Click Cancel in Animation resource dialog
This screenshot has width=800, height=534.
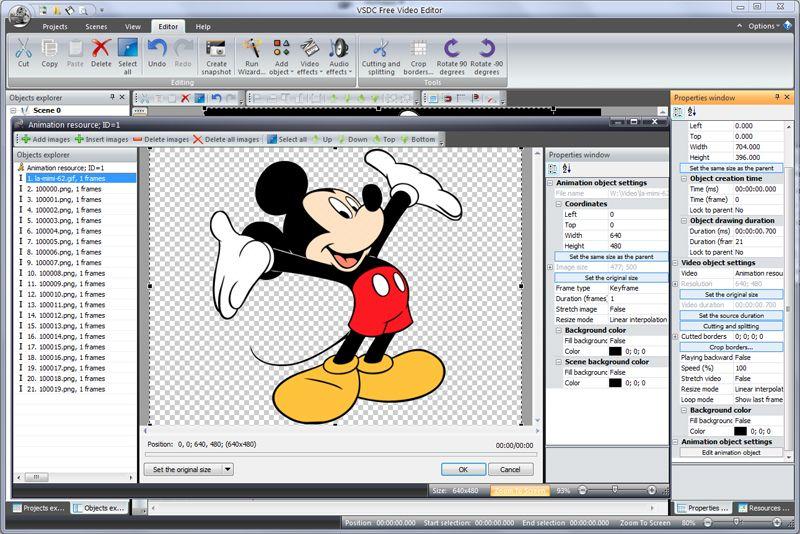510,469
